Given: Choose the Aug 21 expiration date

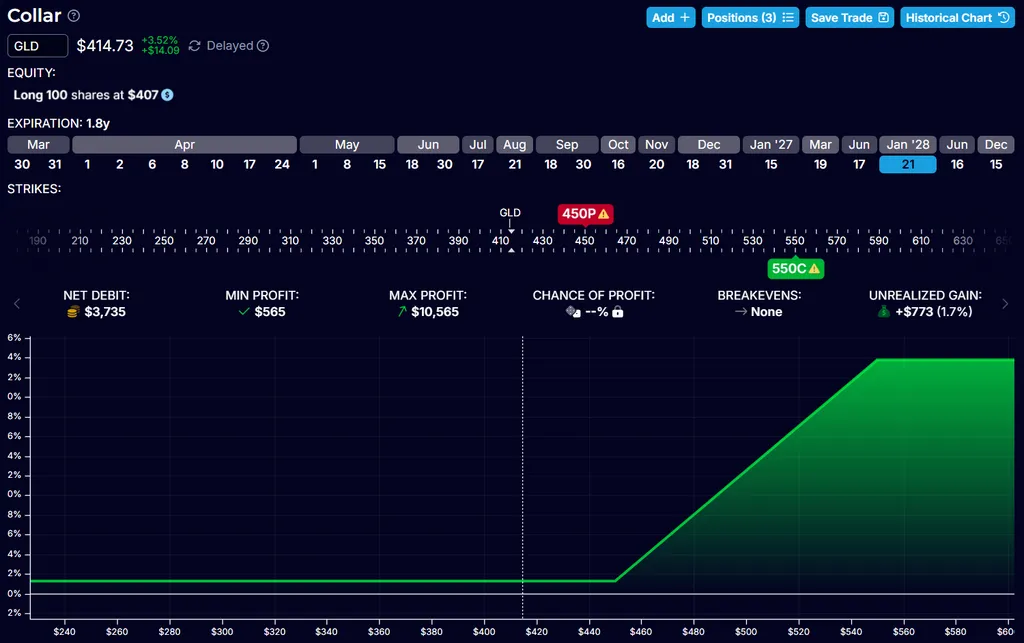Looking at the screenshot, I should coord(514,164).
